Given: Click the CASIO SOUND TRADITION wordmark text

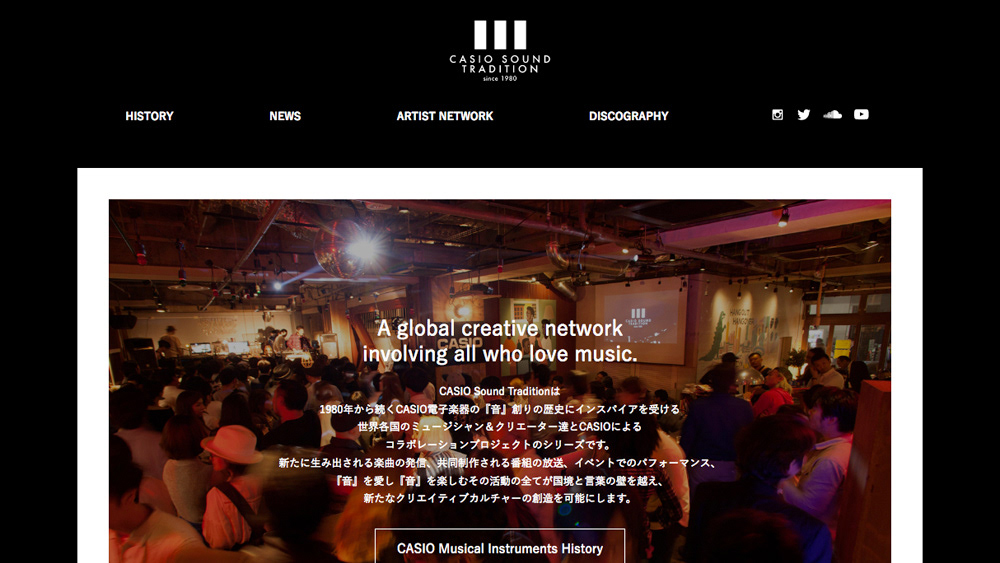Looking at the screenshot, I should (500, 64).
